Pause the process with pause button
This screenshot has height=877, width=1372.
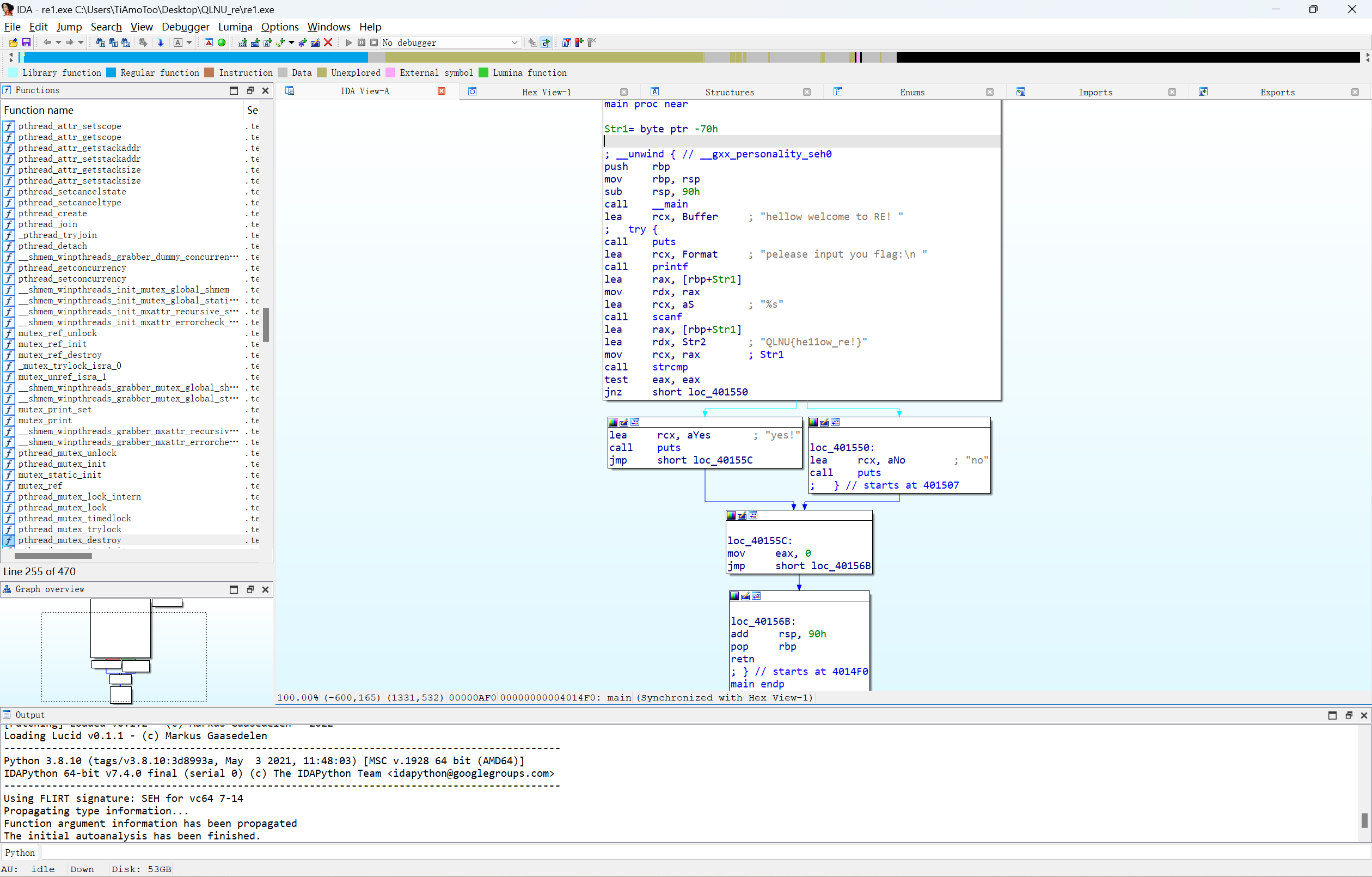click(x=361, y=42)
